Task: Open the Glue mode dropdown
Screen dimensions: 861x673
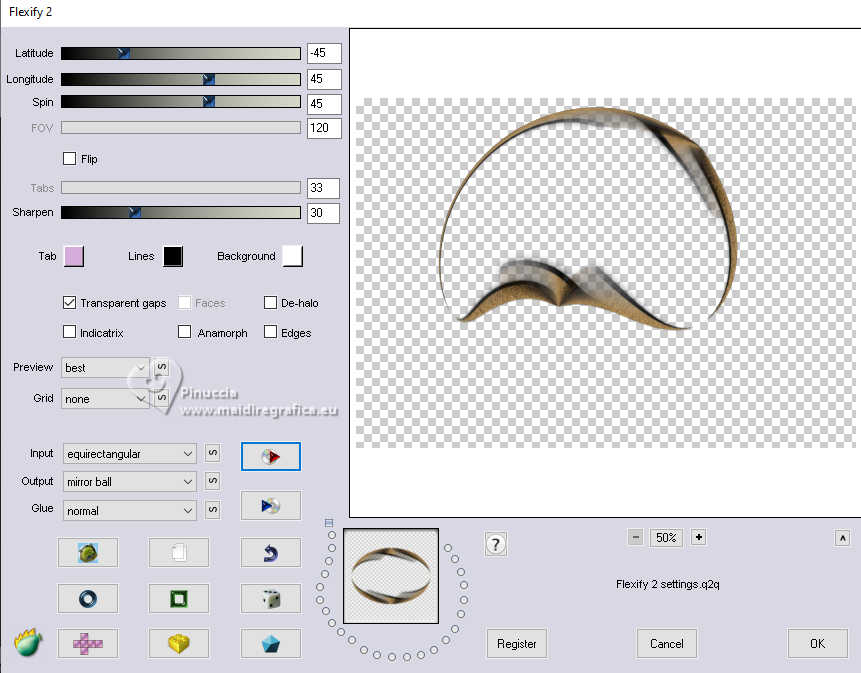Action: point(130,511)
